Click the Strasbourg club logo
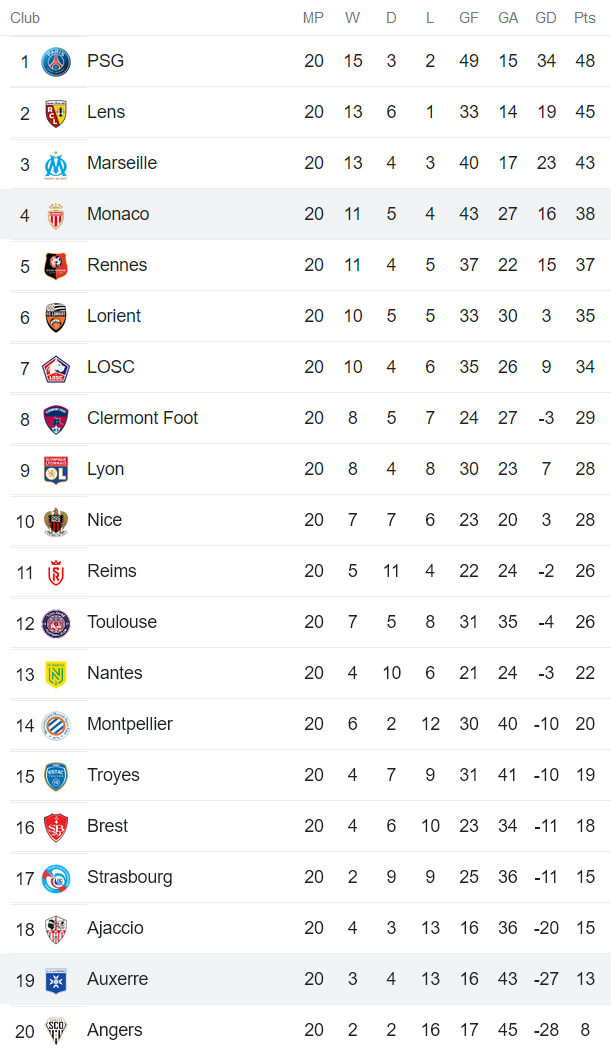 56,878
